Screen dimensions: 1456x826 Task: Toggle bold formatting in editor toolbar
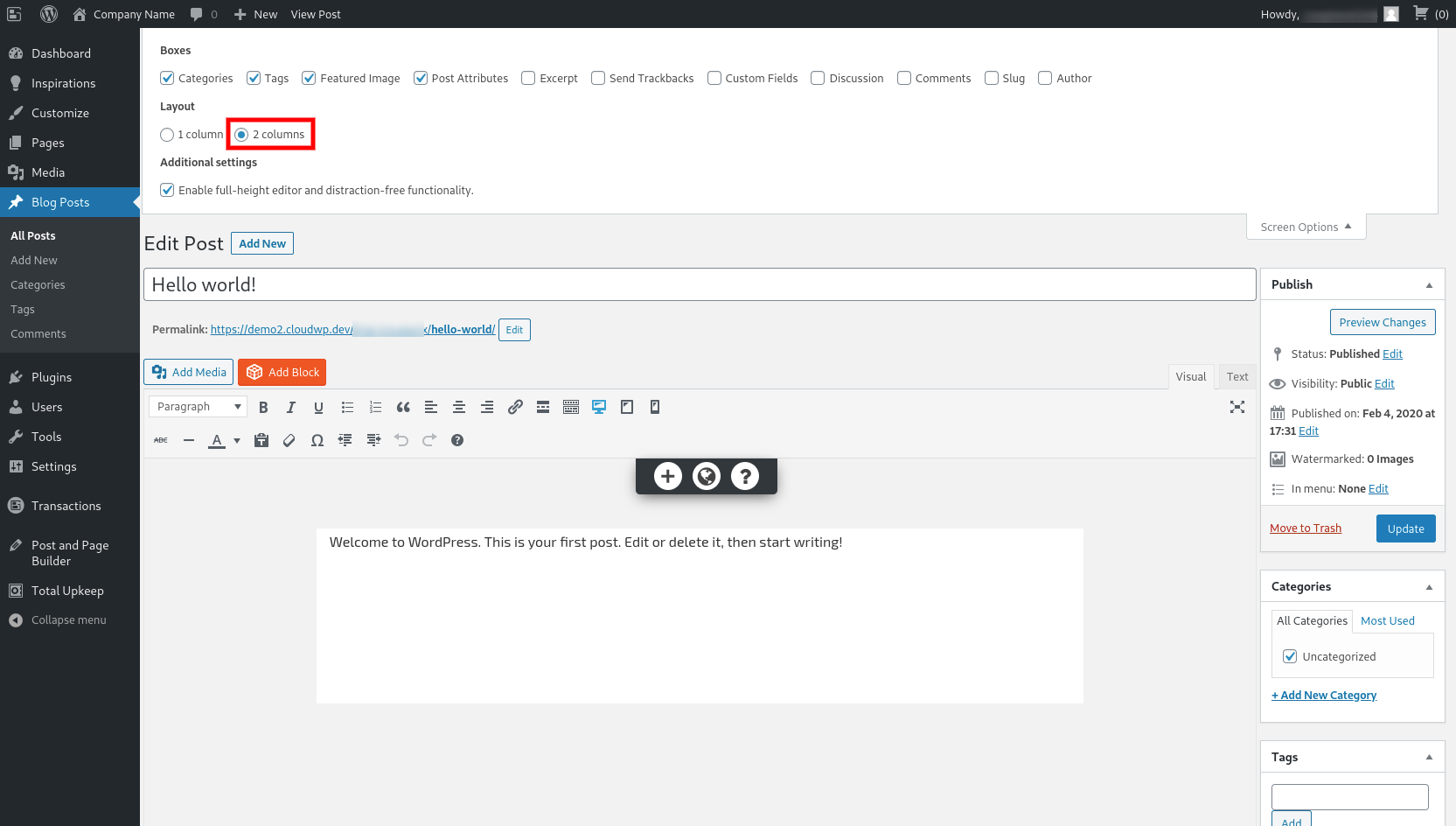coord(263,407)
